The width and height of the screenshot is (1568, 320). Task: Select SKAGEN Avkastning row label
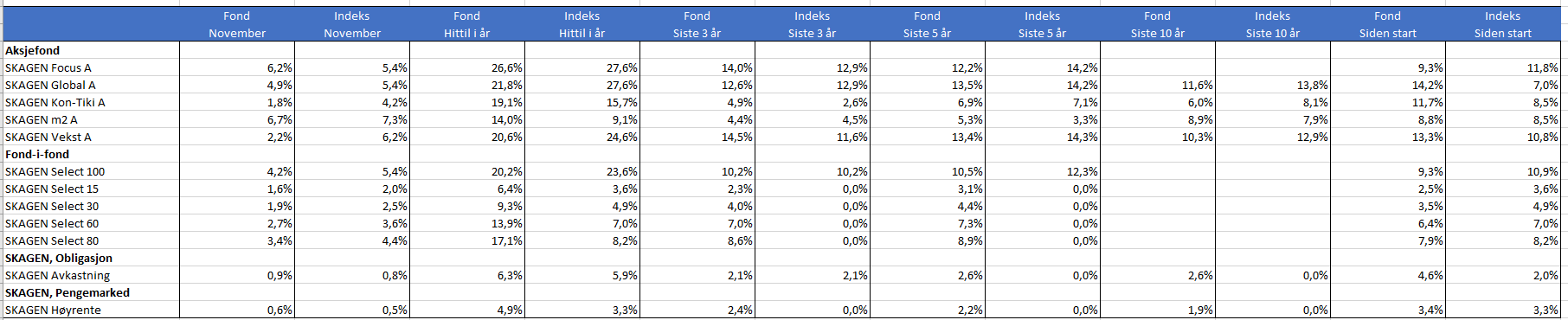(x=58, y=275)
